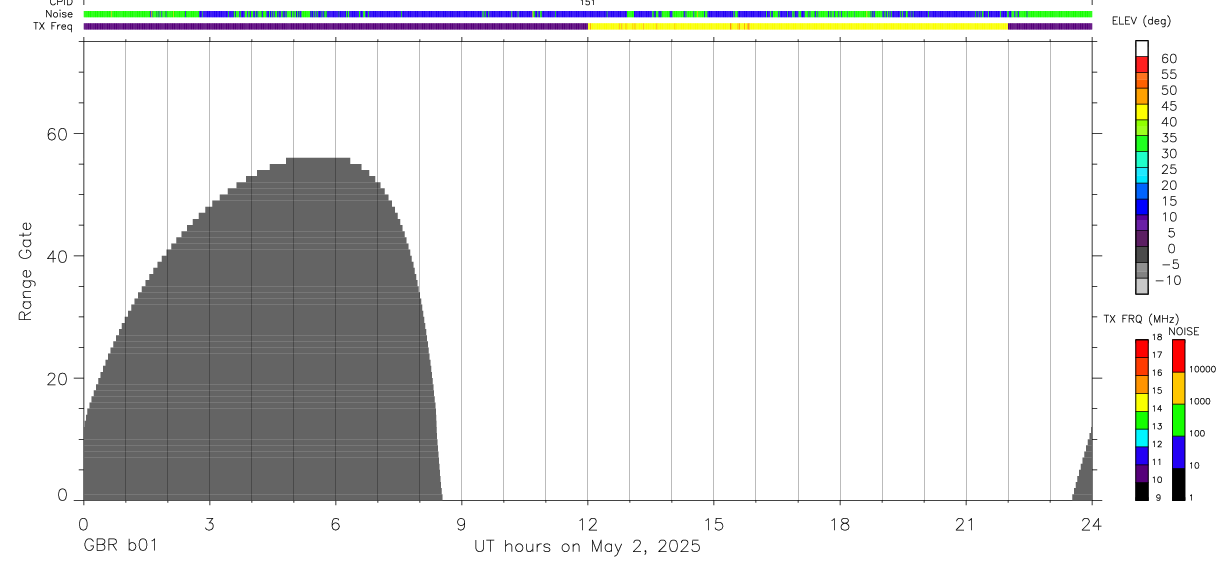Pick the green 13–14 MHz TX FRQ swatch
1228x567 pixels.
1142,419
